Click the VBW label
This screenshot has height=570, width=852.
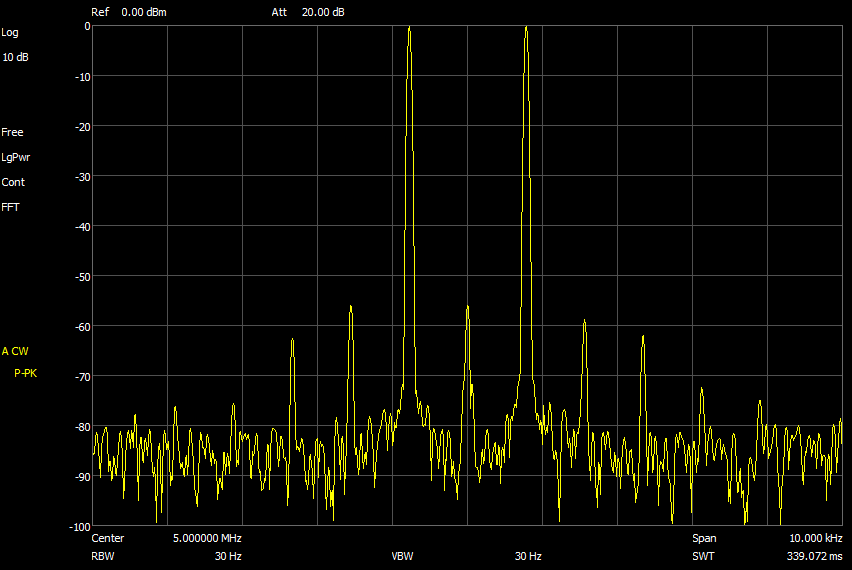pyautogui.click(x=402, y=555)
